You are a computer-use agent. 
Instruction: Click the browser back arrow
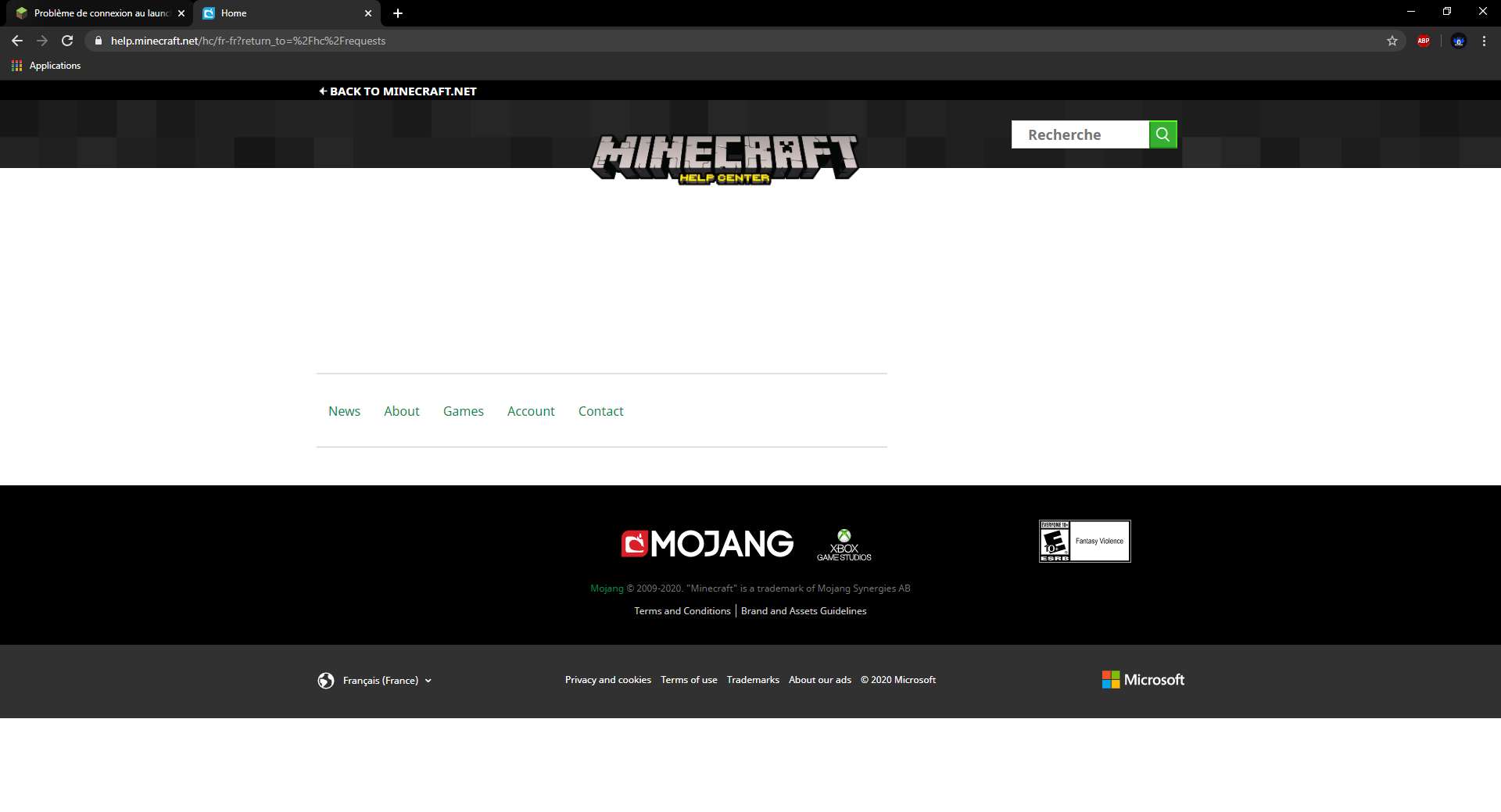(x=17, y=41)
